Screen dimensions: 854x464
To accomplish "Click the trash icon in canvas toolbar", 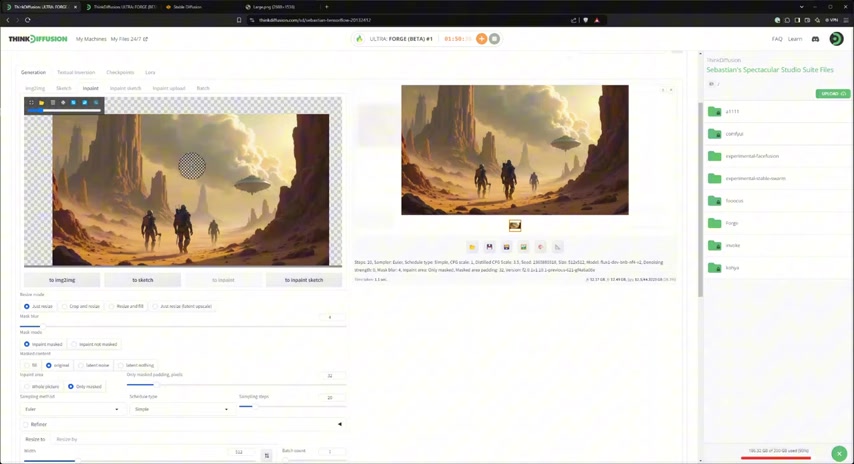I will [x=52, y=102].
